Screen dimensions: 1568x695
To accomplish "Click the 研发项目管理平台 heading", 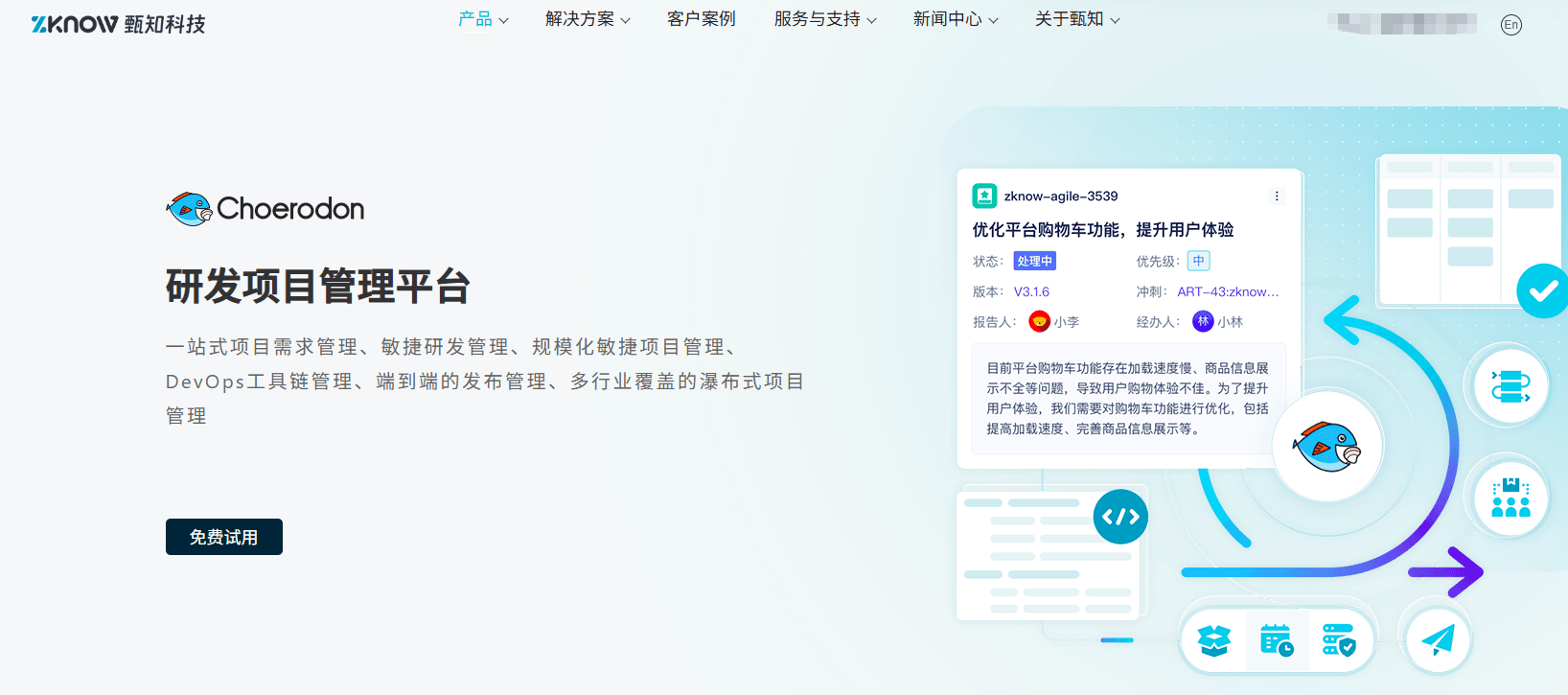I will [318, 287].
